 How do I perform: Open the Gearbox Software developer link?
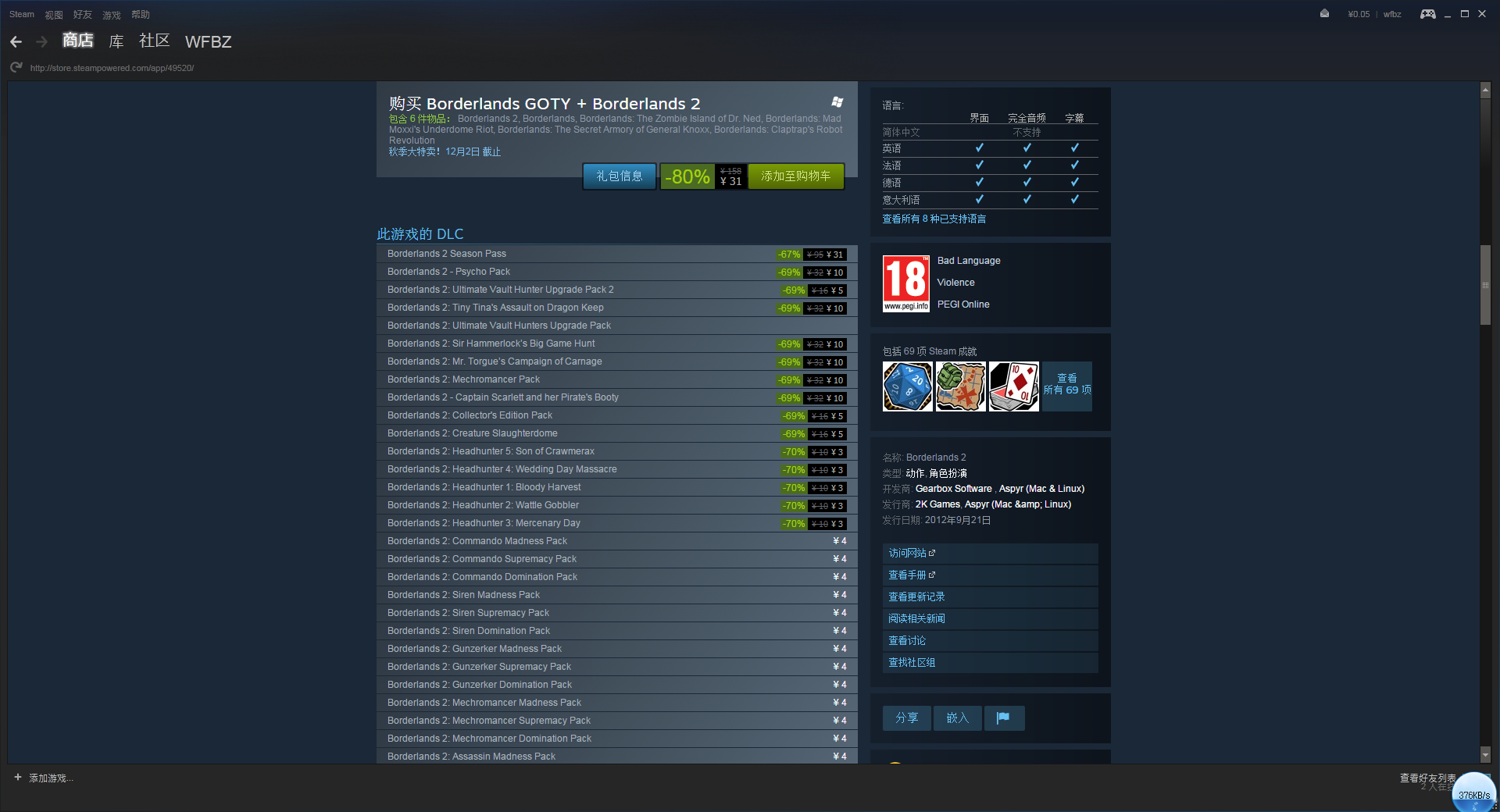tap(954, 489)
